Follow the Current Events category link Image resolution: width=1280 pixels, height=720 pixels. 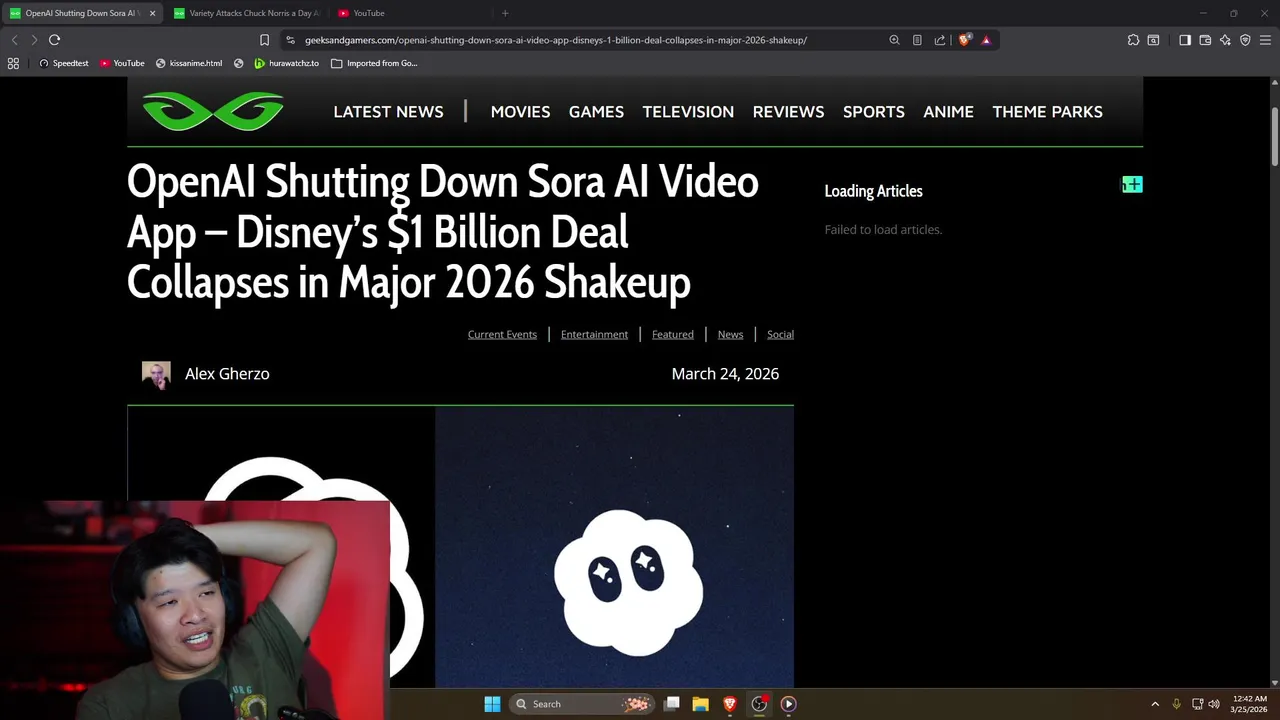(x=502, y=334)
